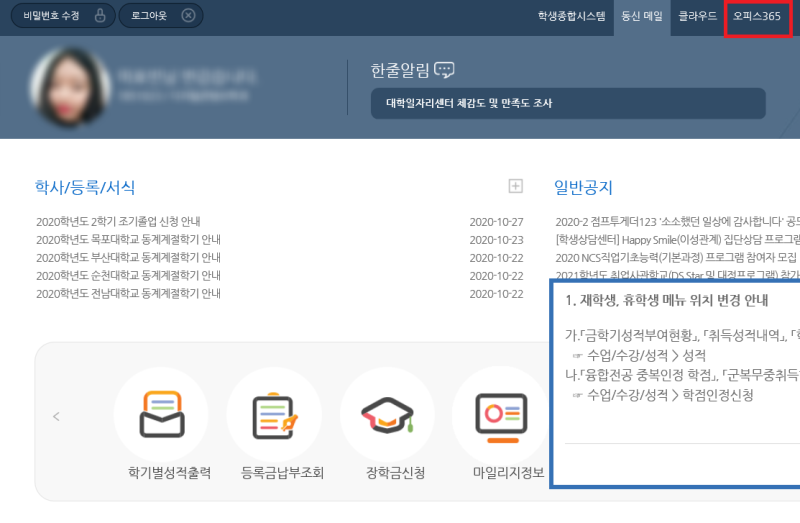Open the 일반공지 section heading
This screenshot has height=523, width=800.
click(583, 187)
